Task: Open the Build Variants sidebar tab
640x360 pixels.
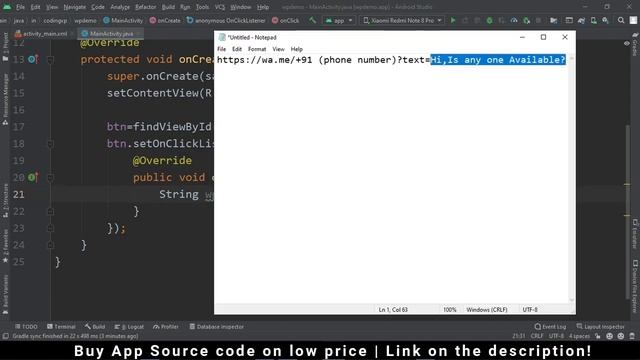Action: 5,295
